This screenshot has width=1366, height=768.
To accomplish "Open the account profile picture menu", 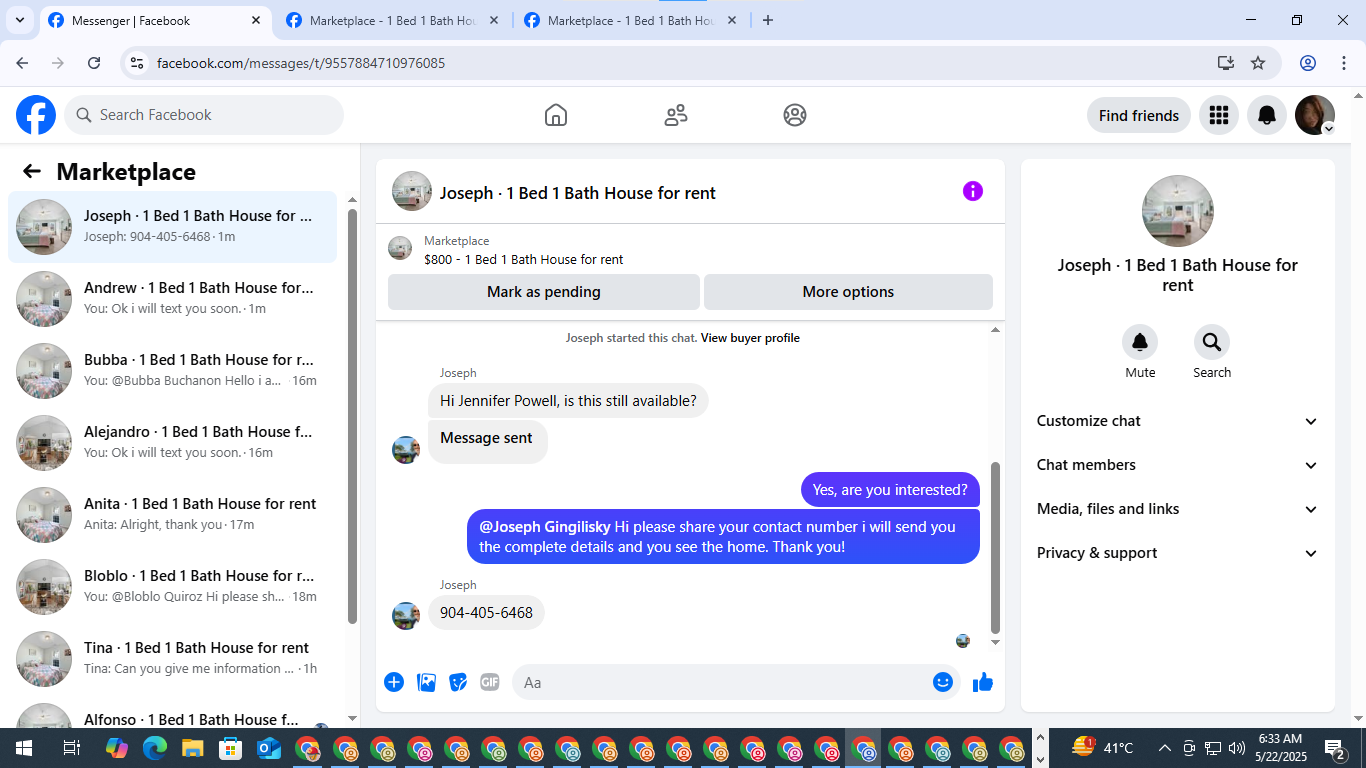I will point(1315,115).
